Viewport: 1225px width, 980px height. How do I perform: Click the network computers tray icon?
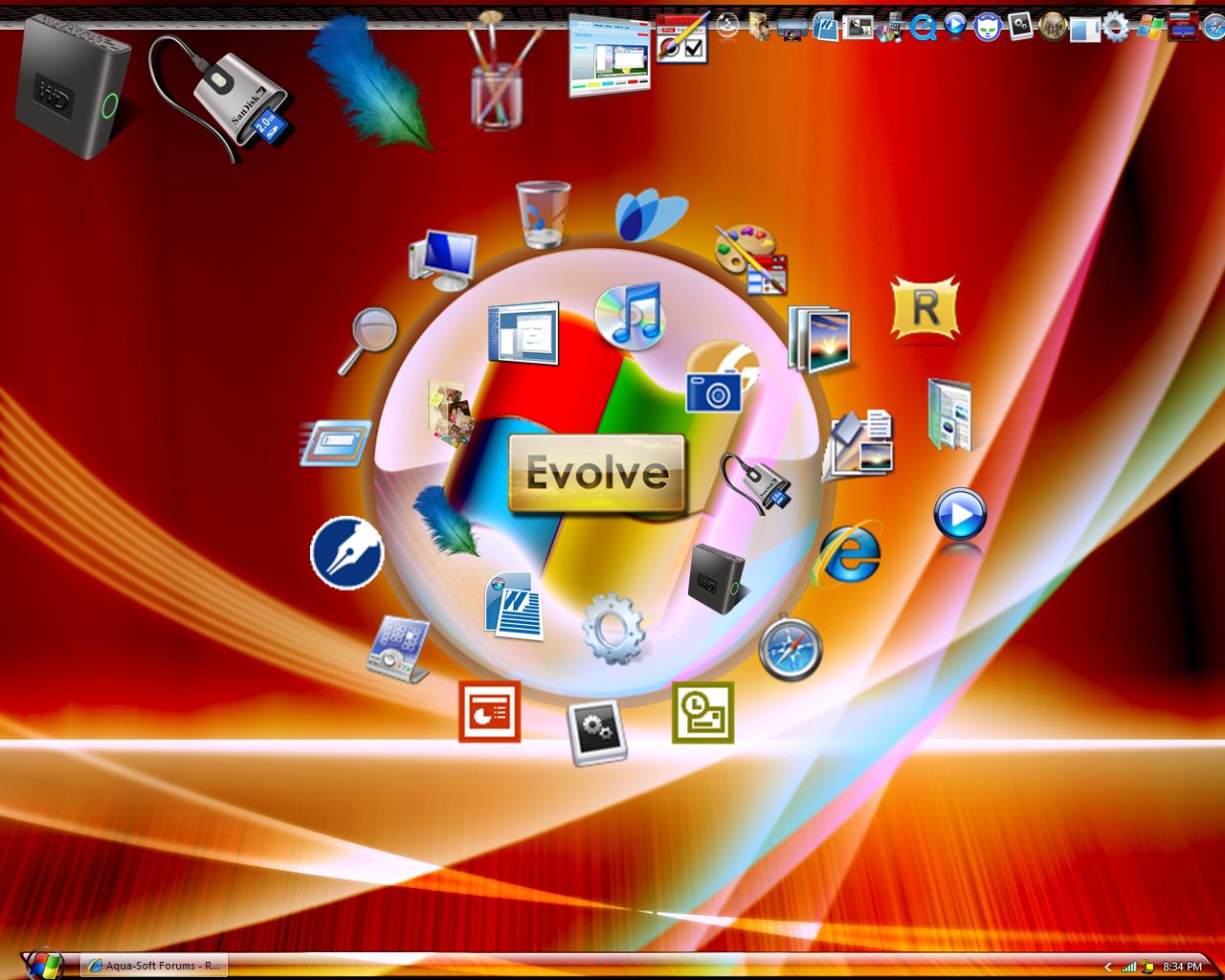click(1146, 967)
